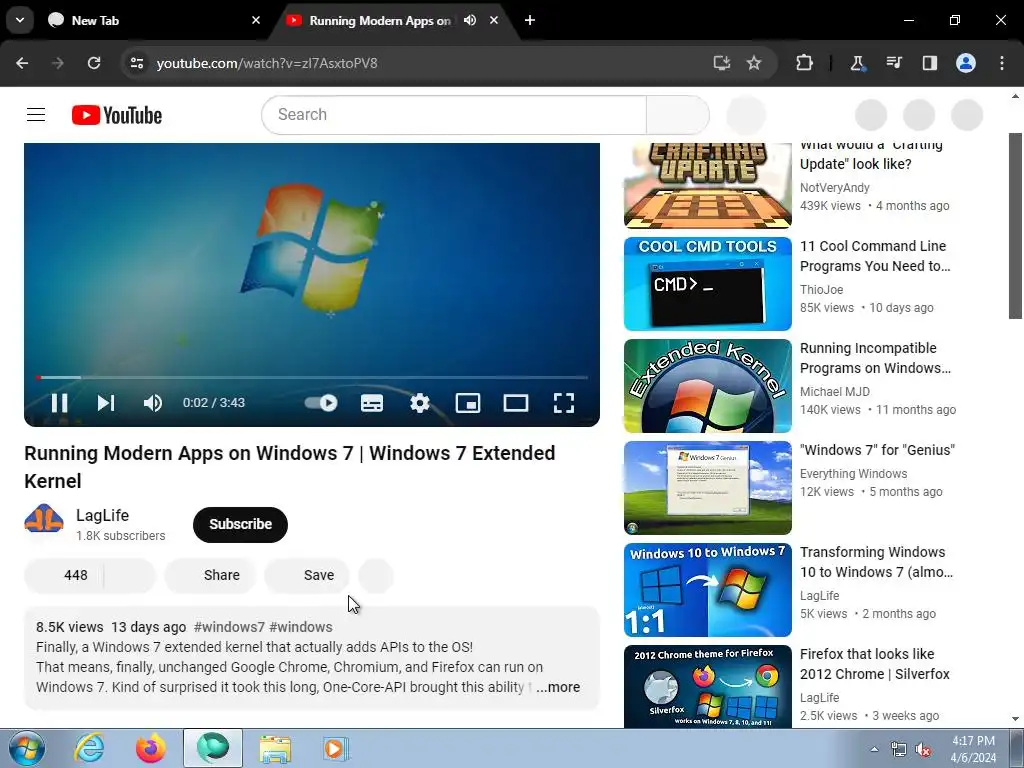
Task: Open media controls icon
Action: pyautogui.click(x=894, y=63)
